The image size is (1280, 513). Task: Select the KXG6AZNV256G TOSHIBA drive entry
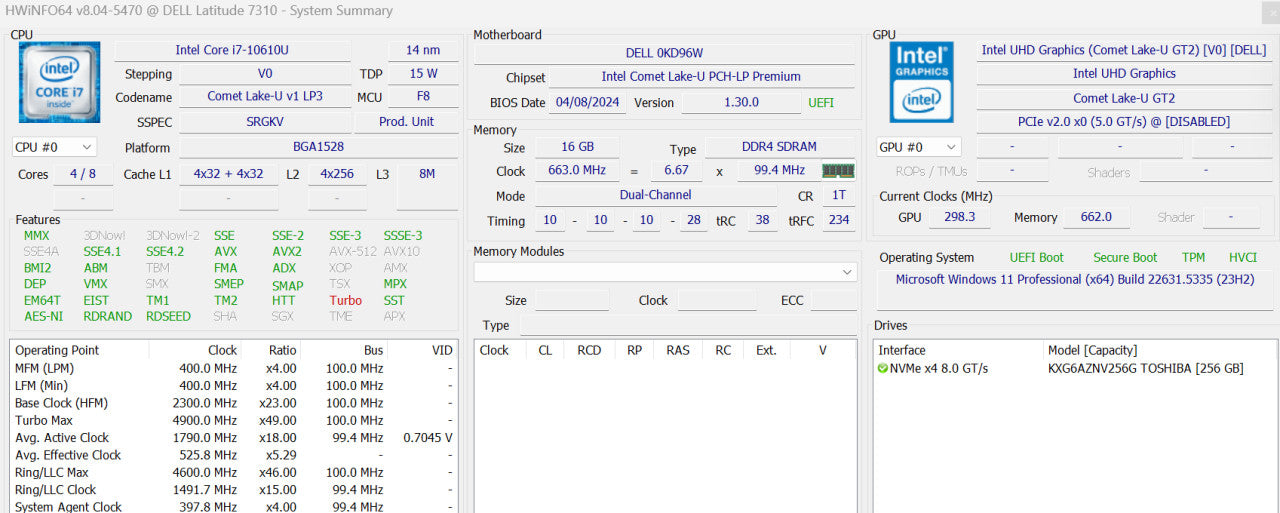[x=1145, y=368]
